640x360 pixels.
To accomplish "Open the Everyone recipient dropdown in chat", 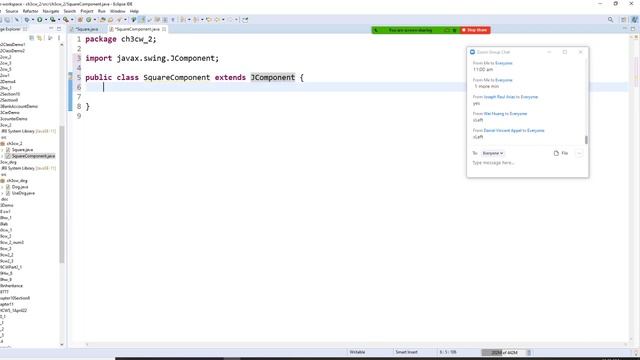I will pos(493,153).
